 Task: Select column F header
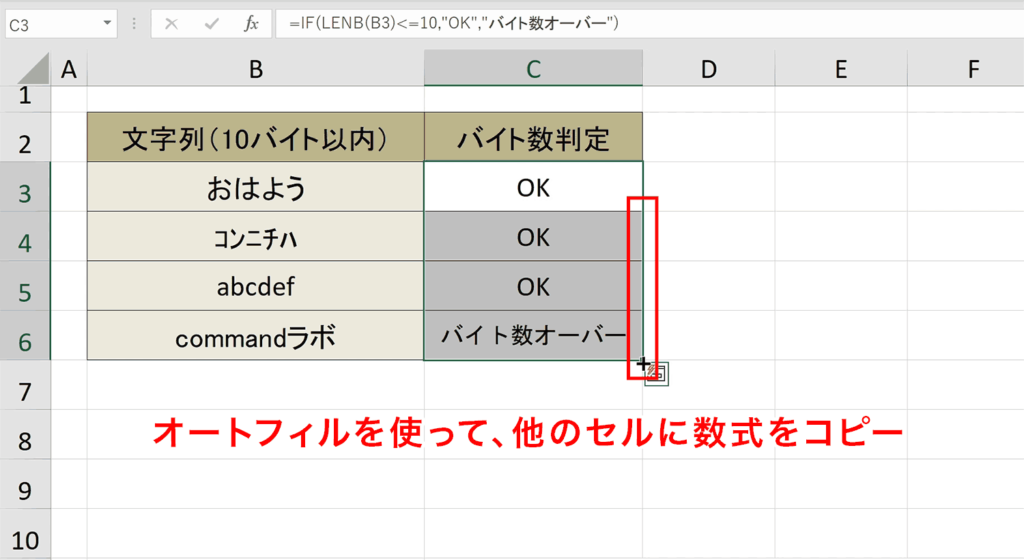click(967, 69)
